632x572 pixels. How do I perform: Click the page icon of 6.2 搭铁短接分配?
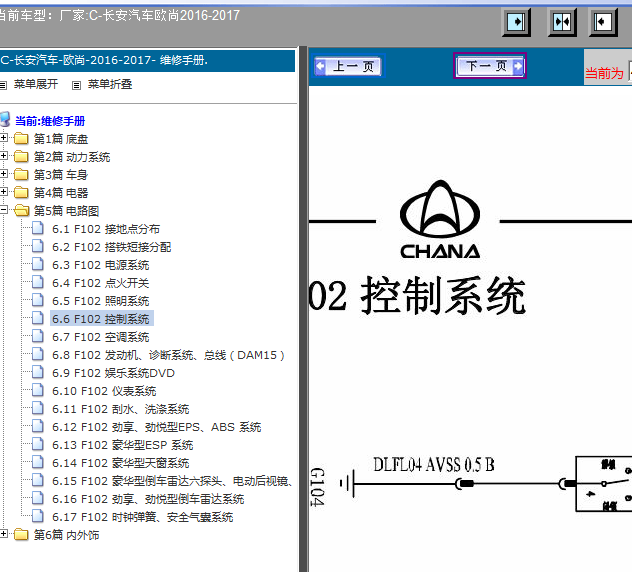pos(38,246)
